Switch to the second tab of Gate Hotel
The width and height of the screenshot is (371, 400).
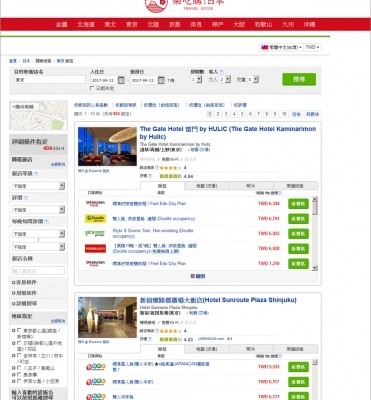pyautogui.click(x=207, y=186)
